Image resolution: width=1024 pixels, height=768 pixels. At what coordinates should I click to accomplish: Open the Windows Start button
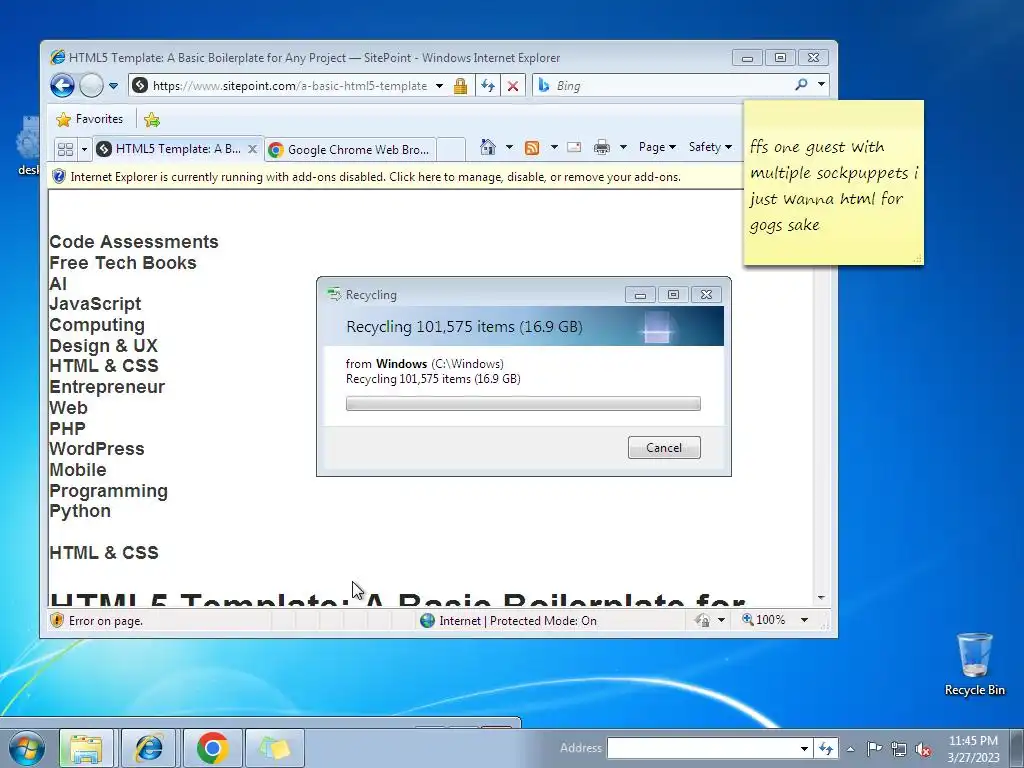26,748
